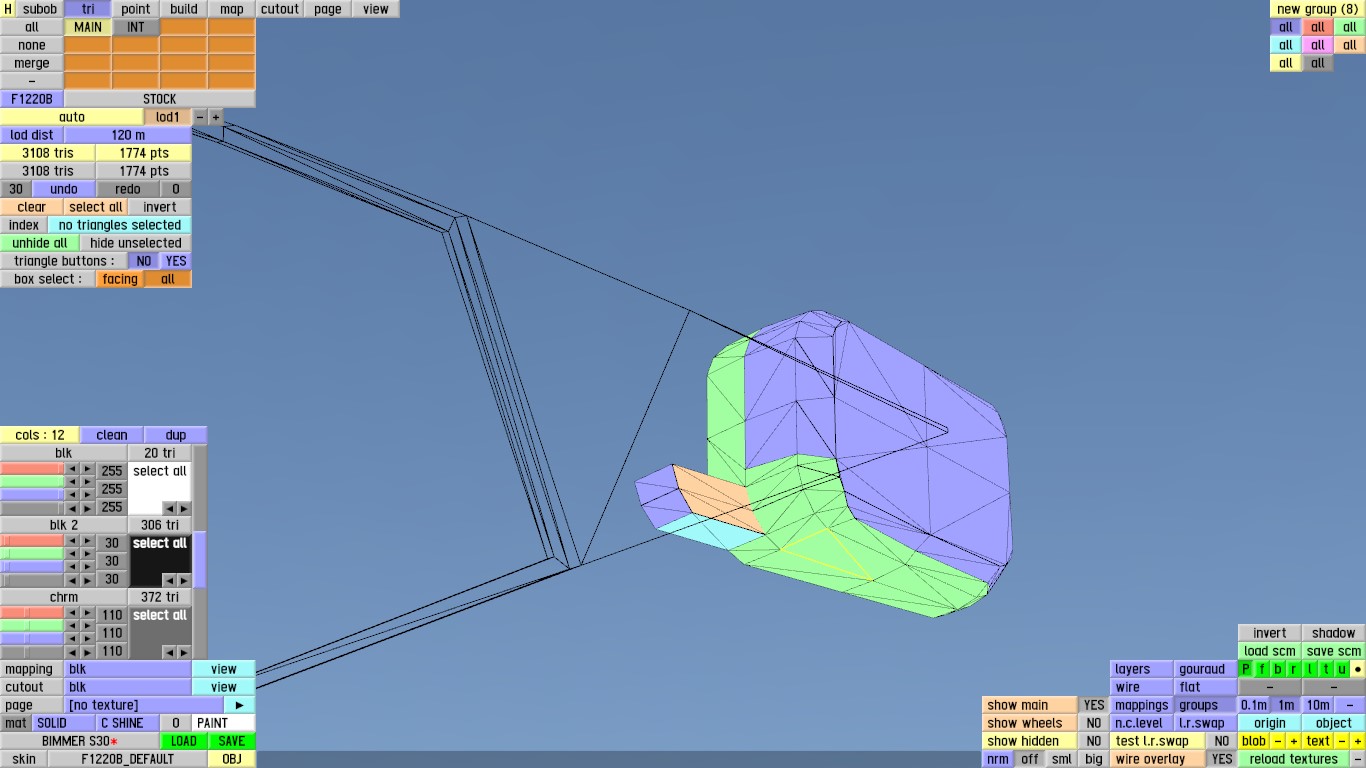Screen dimensions: 1366x768
Task: Click the clear selection button
Action: (32, 207)
